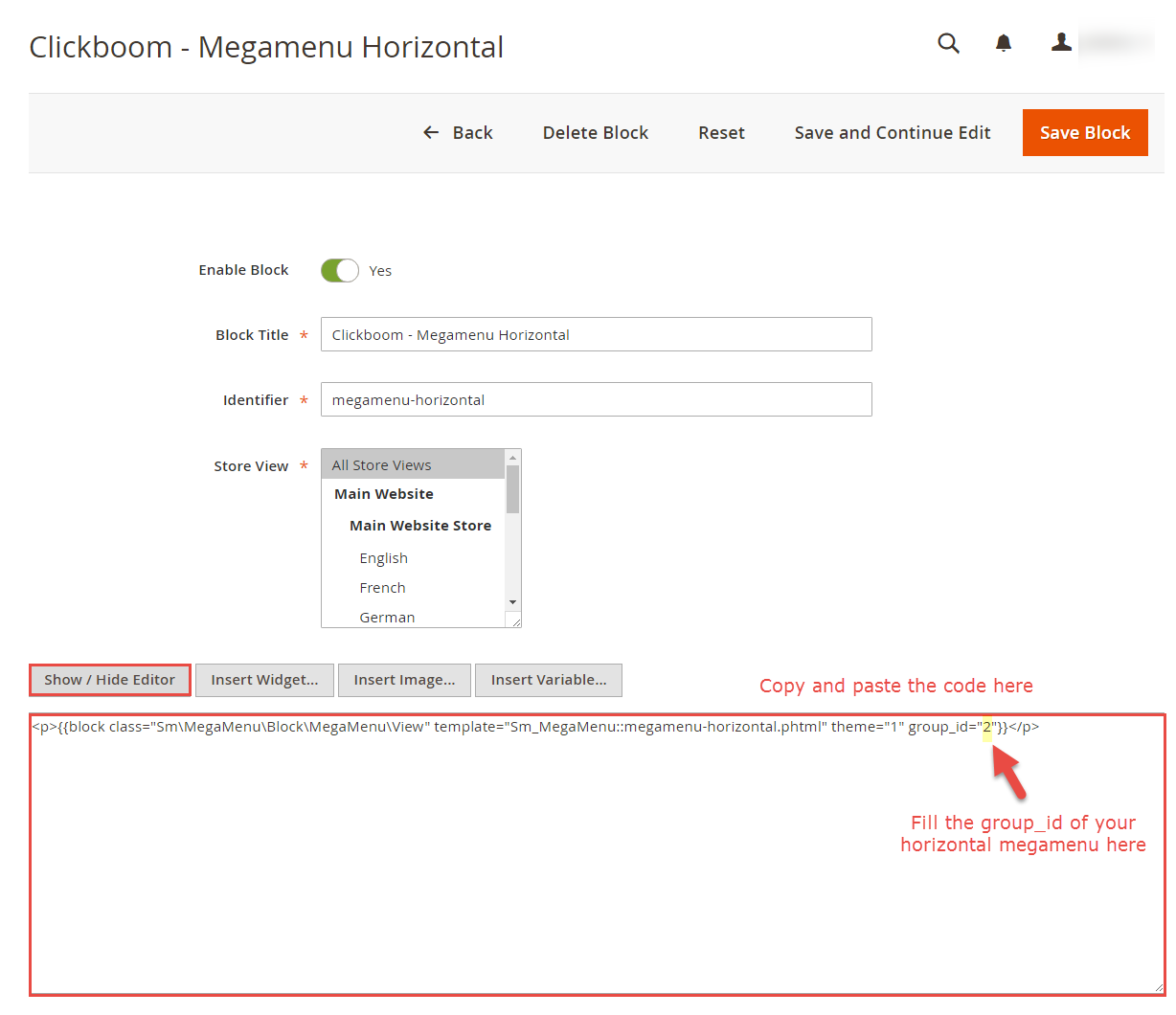Screen dimensions: 1176x1015
Task: Click the Back arrow button
Action: tap(458, 133)
